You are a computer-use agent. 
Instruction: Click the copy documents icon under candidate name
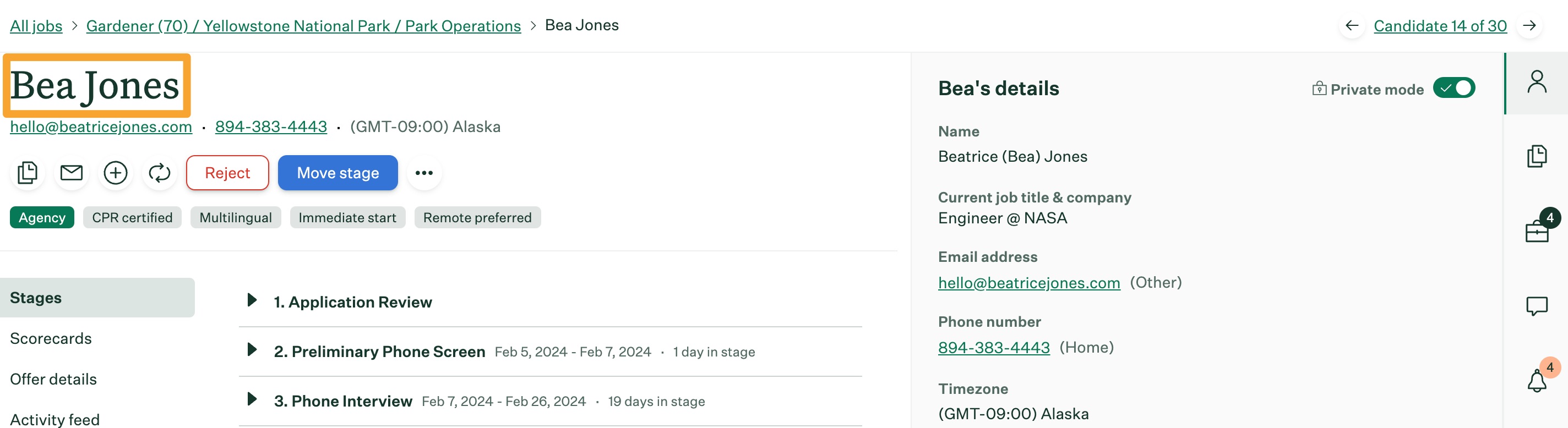(28, 173)
